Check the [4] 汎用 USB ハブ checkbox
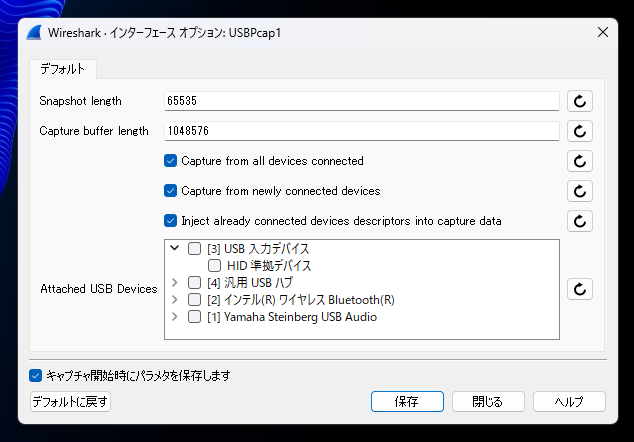 194,282
